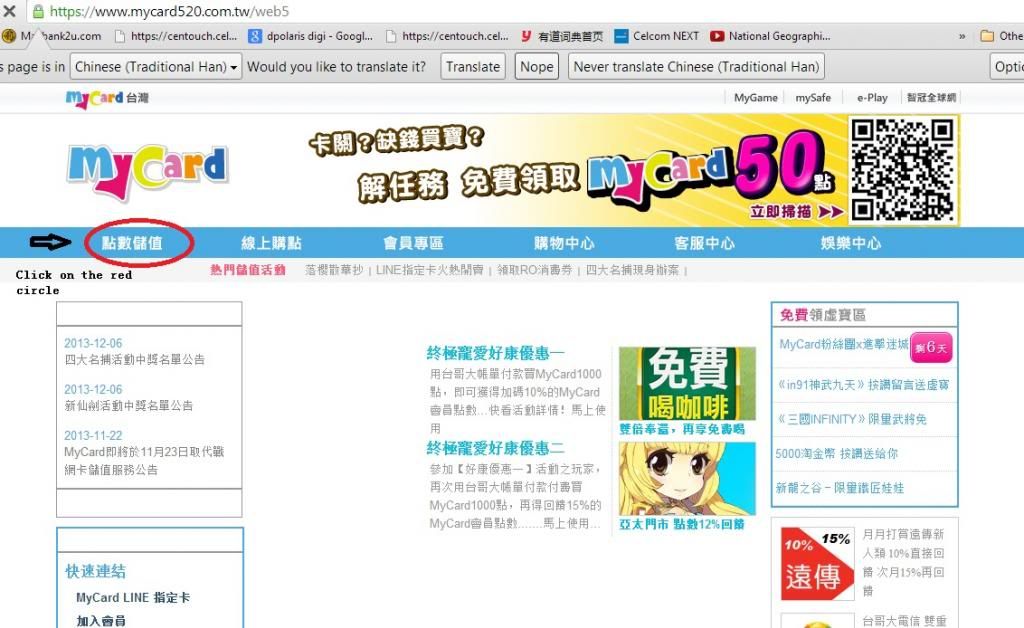Click the 終極寵愛好康優惠一 headline link

[x=495, y=353]
